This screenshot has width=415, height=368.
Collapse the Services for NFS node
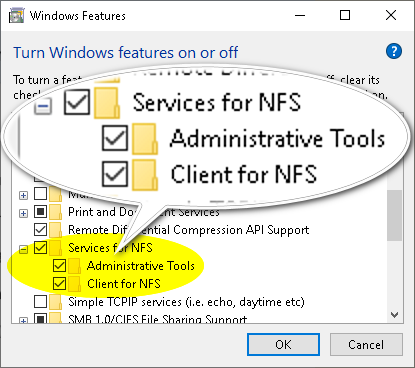tap(23, 249)
